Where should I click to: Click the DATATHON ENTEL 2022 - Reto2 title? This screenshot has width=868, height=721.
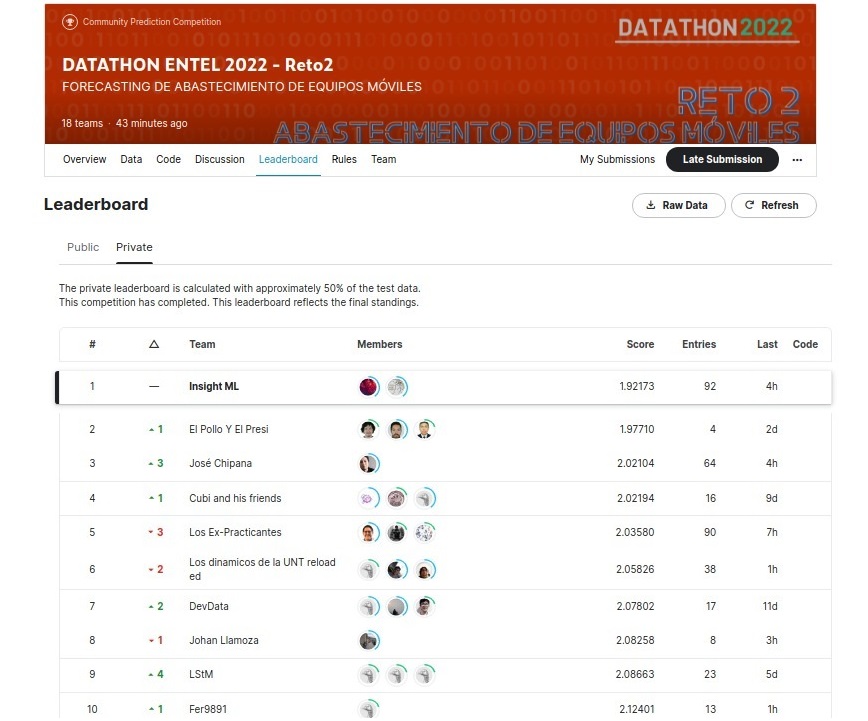point(198,65)
